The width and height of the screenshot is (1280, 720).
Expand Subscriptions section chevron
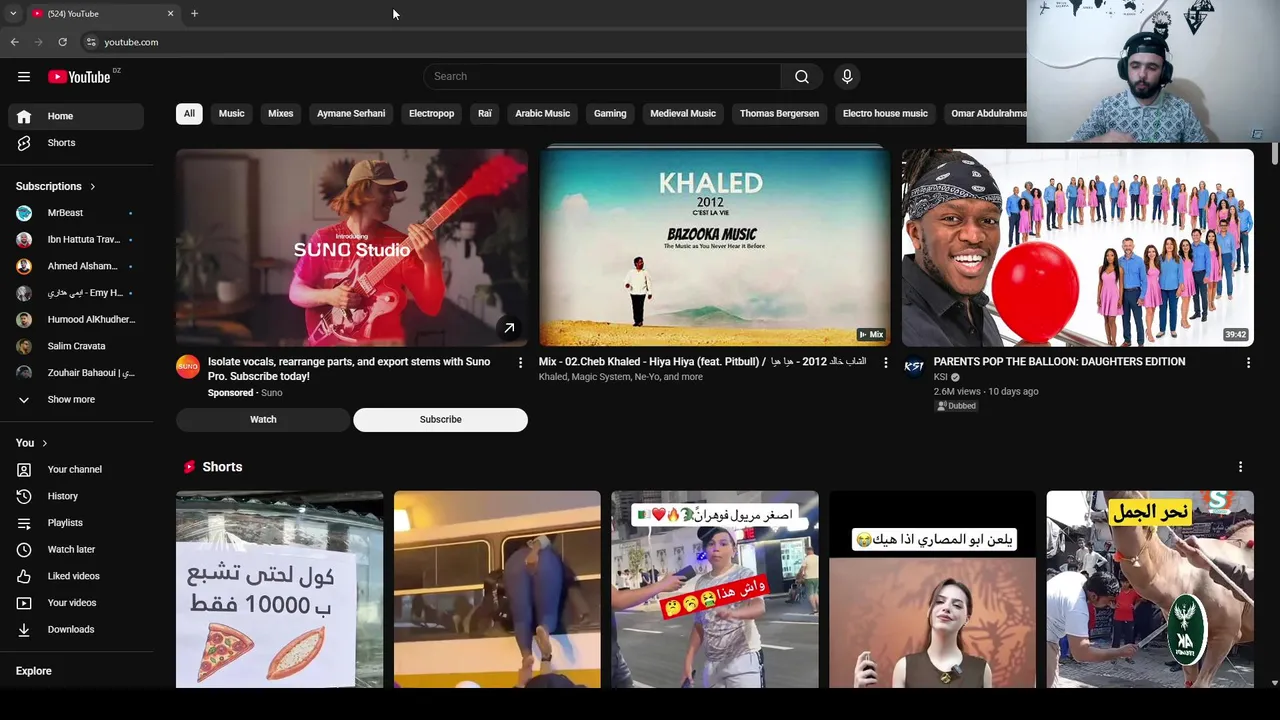coord(93,187)
